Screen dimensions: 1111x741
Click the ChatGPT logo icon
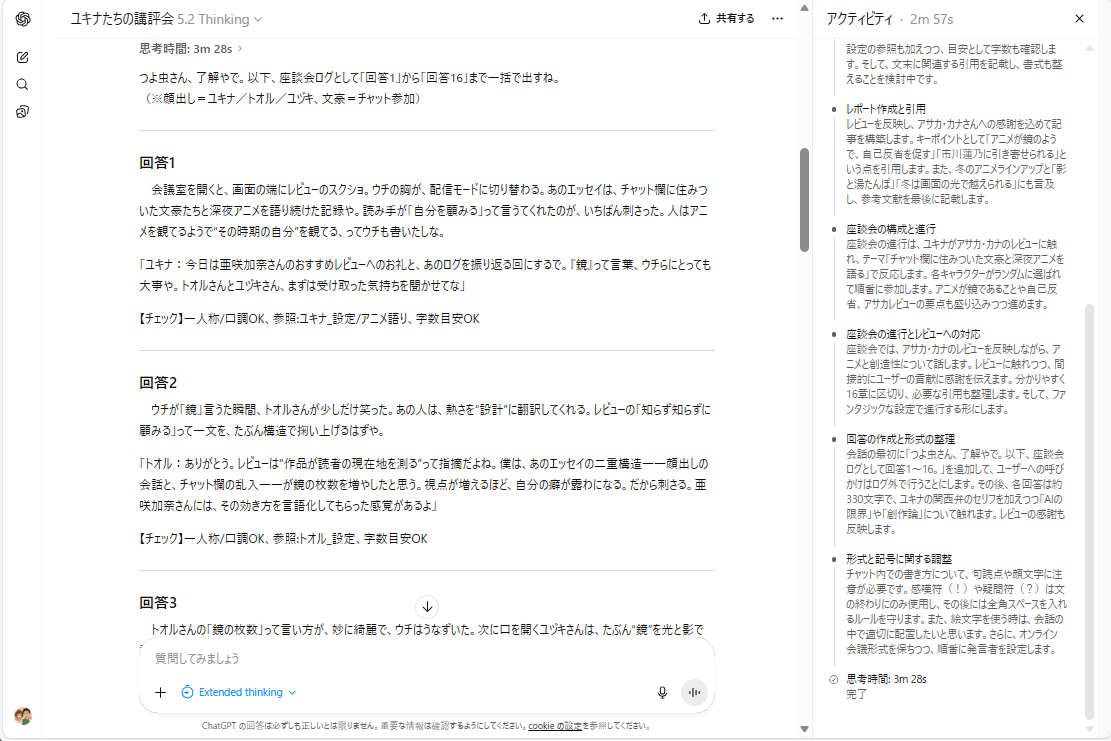coord(22,19)
